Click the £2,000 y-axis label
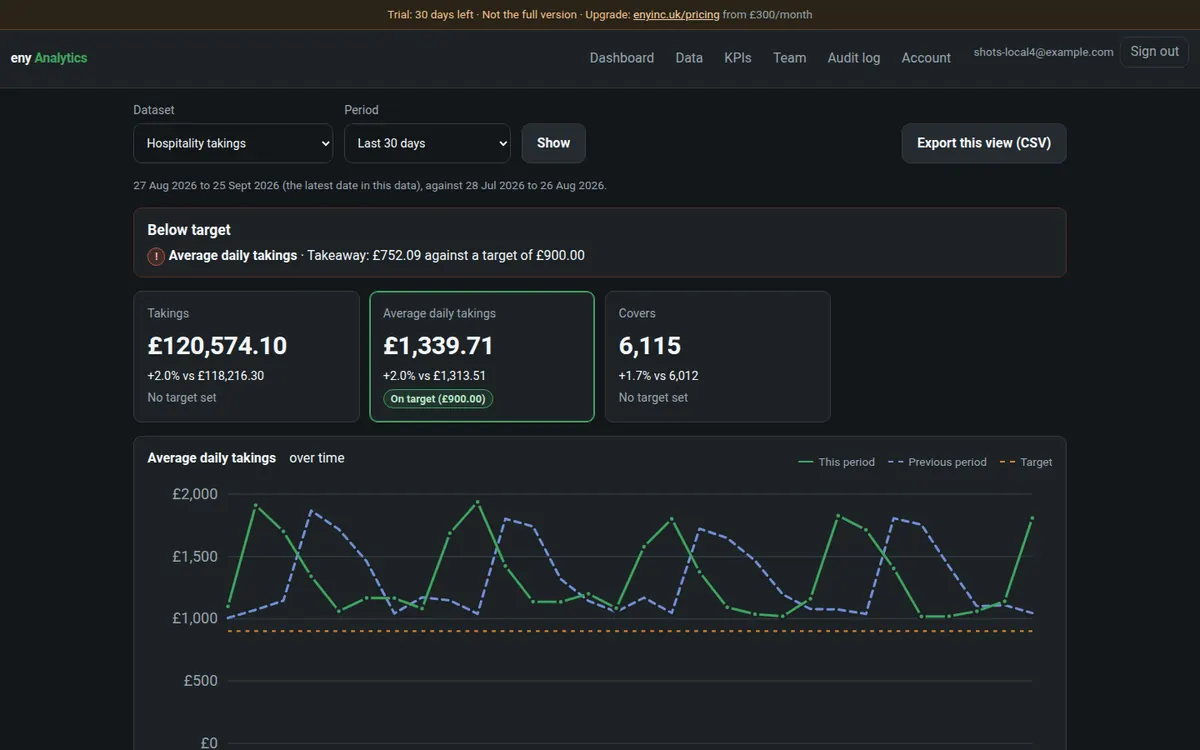The height and width of the screenshot is (750, 1200). pos(195,494)
